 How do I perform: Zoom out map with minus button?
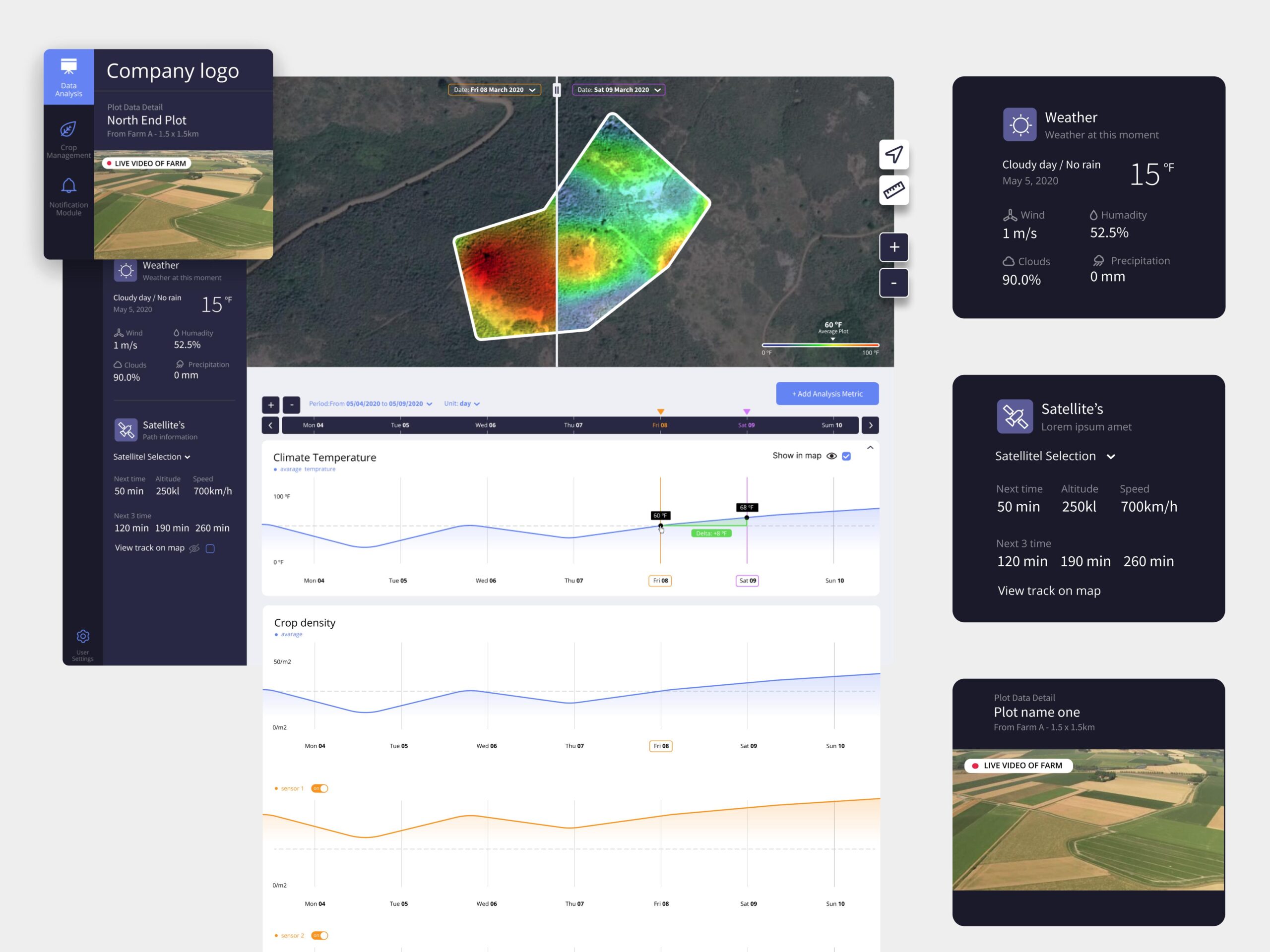pyautogui.click(x=893, y=283)
